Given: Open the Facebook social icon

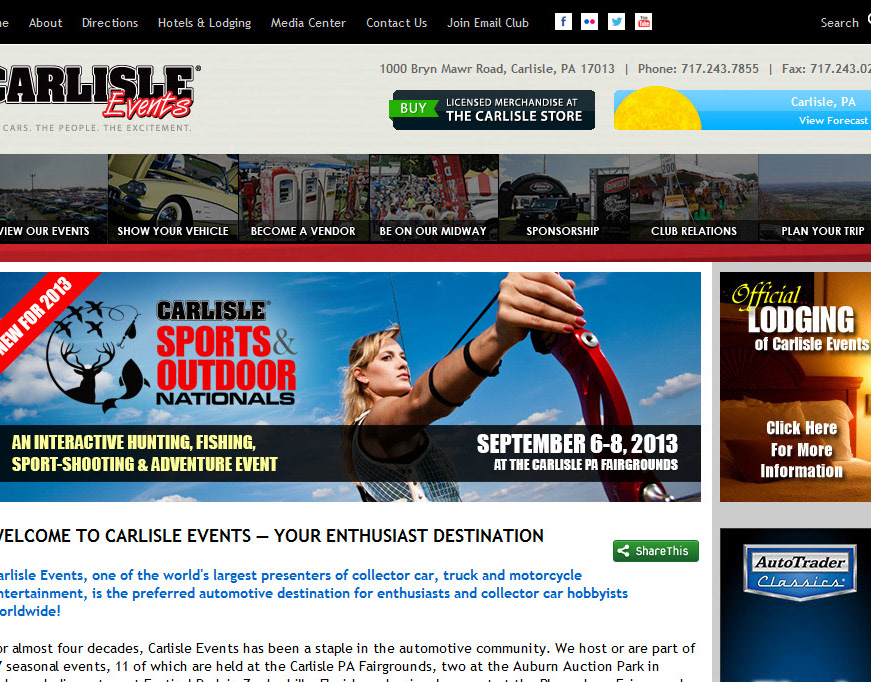Looking at the screenshot, I should [563, 22].
